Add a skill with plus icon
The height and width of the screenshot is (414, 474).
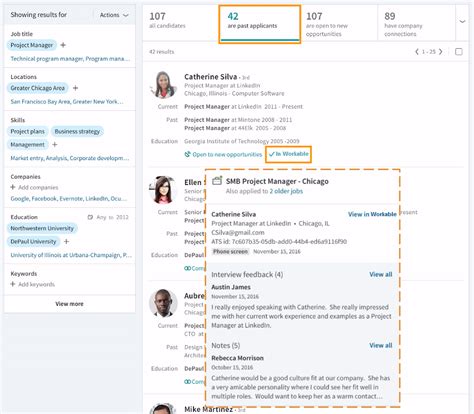tap(55, 144)
